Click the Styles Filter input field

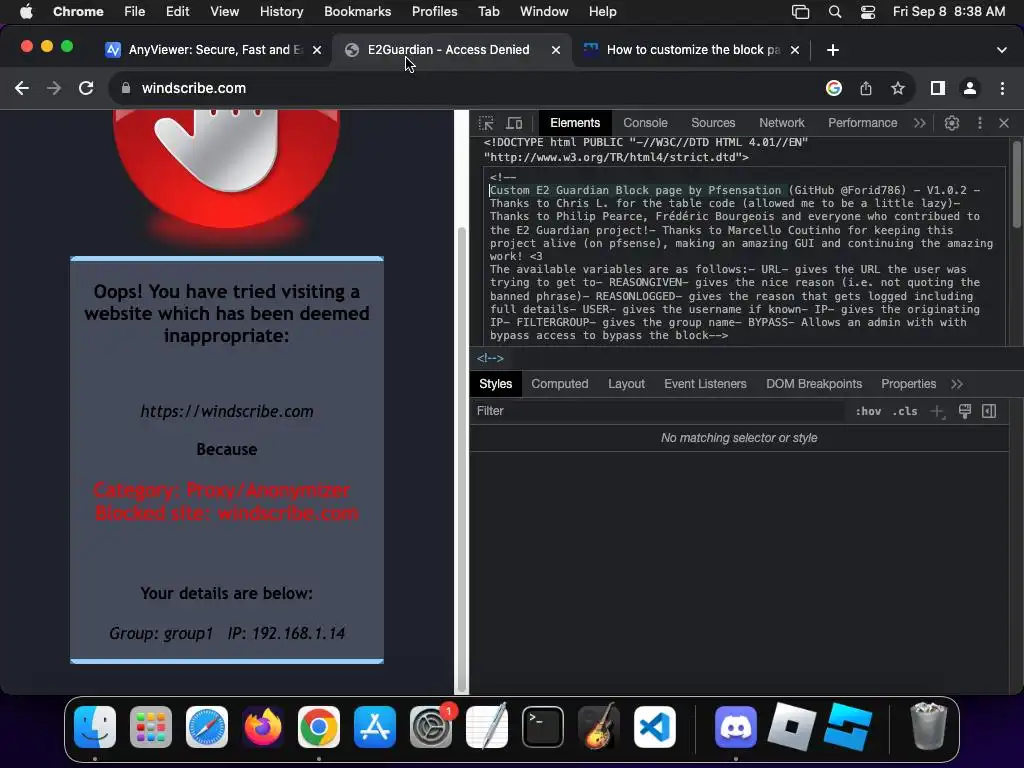pyautogui.click(x=660, y=411)
